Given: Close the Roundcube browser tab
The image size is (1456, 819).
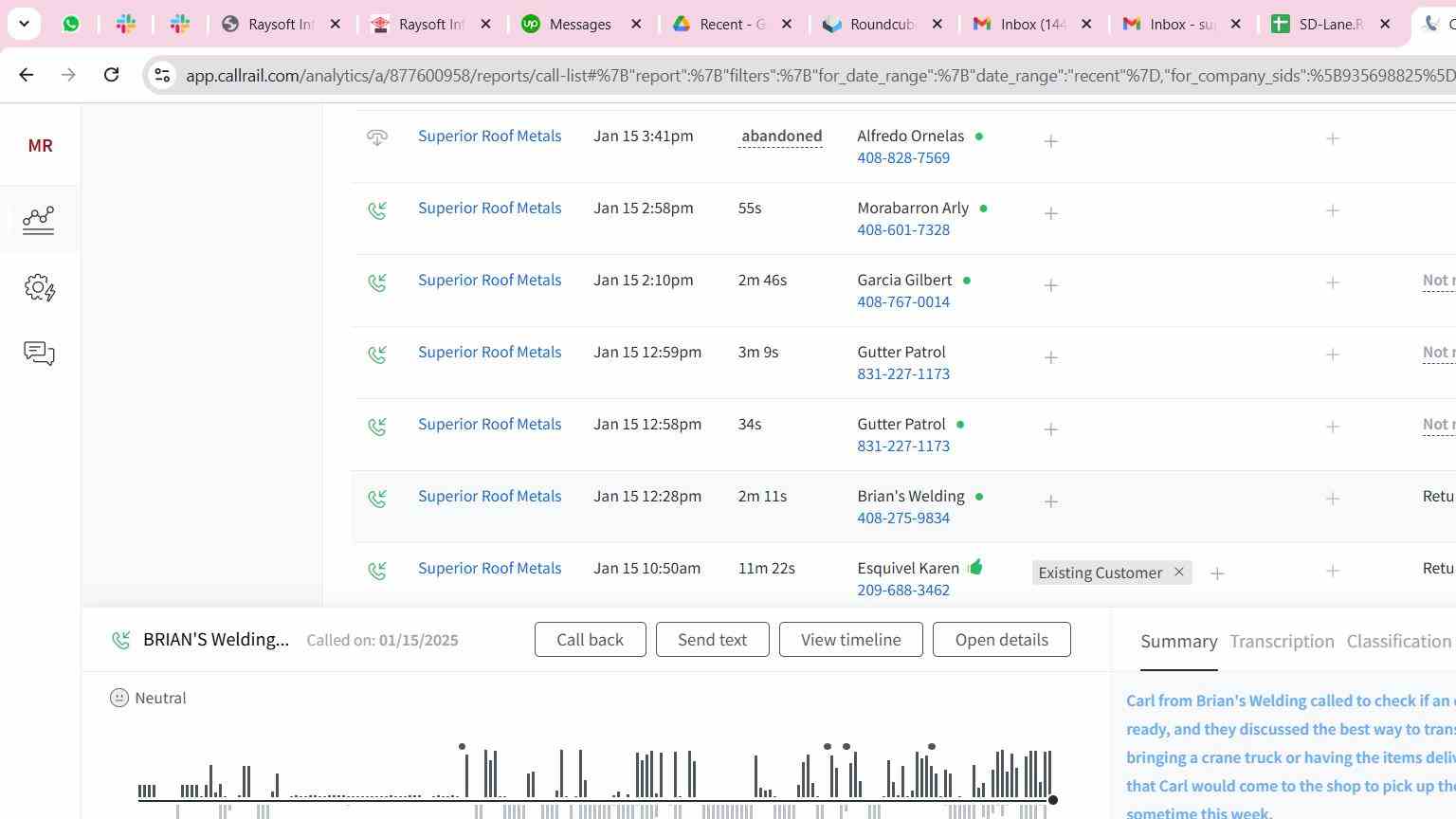Looking at the screenshot, I should tap(937, 24).
